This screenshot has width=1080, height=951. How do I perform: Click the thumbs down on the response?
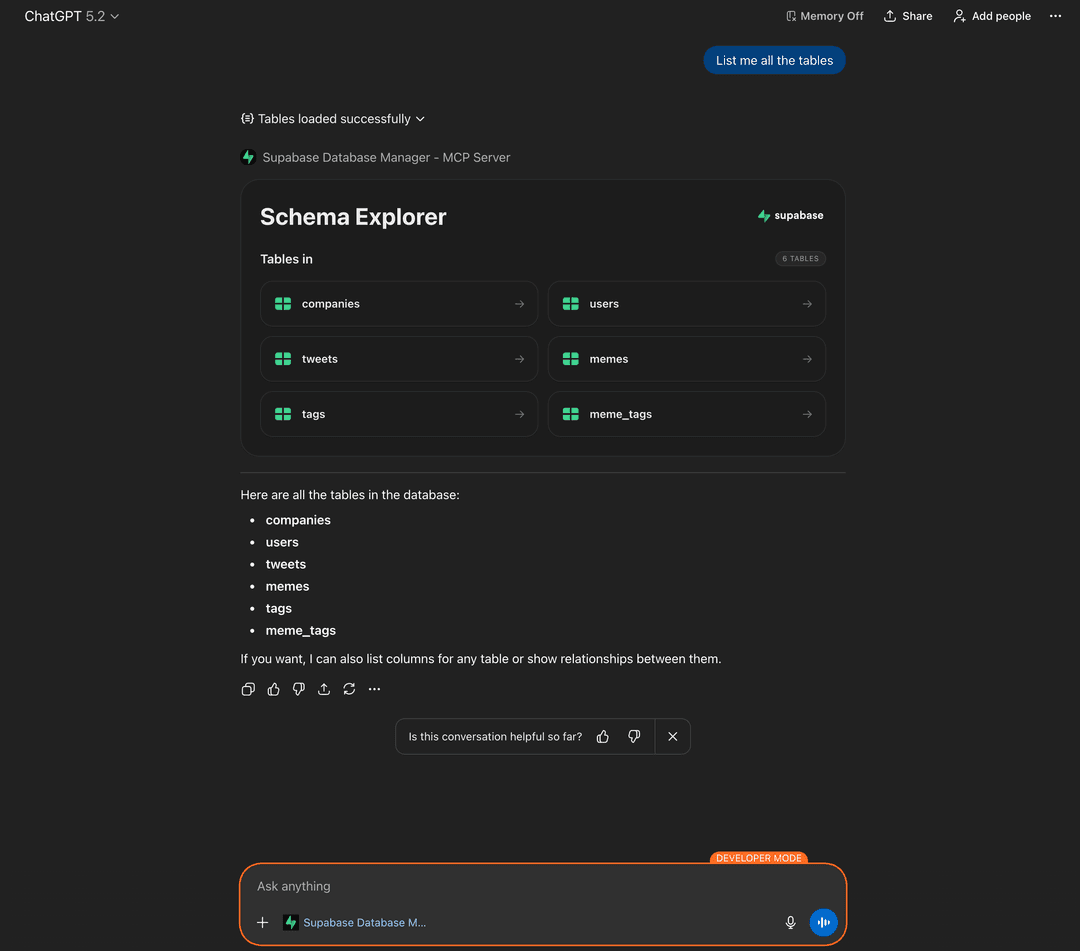(298, 689)
